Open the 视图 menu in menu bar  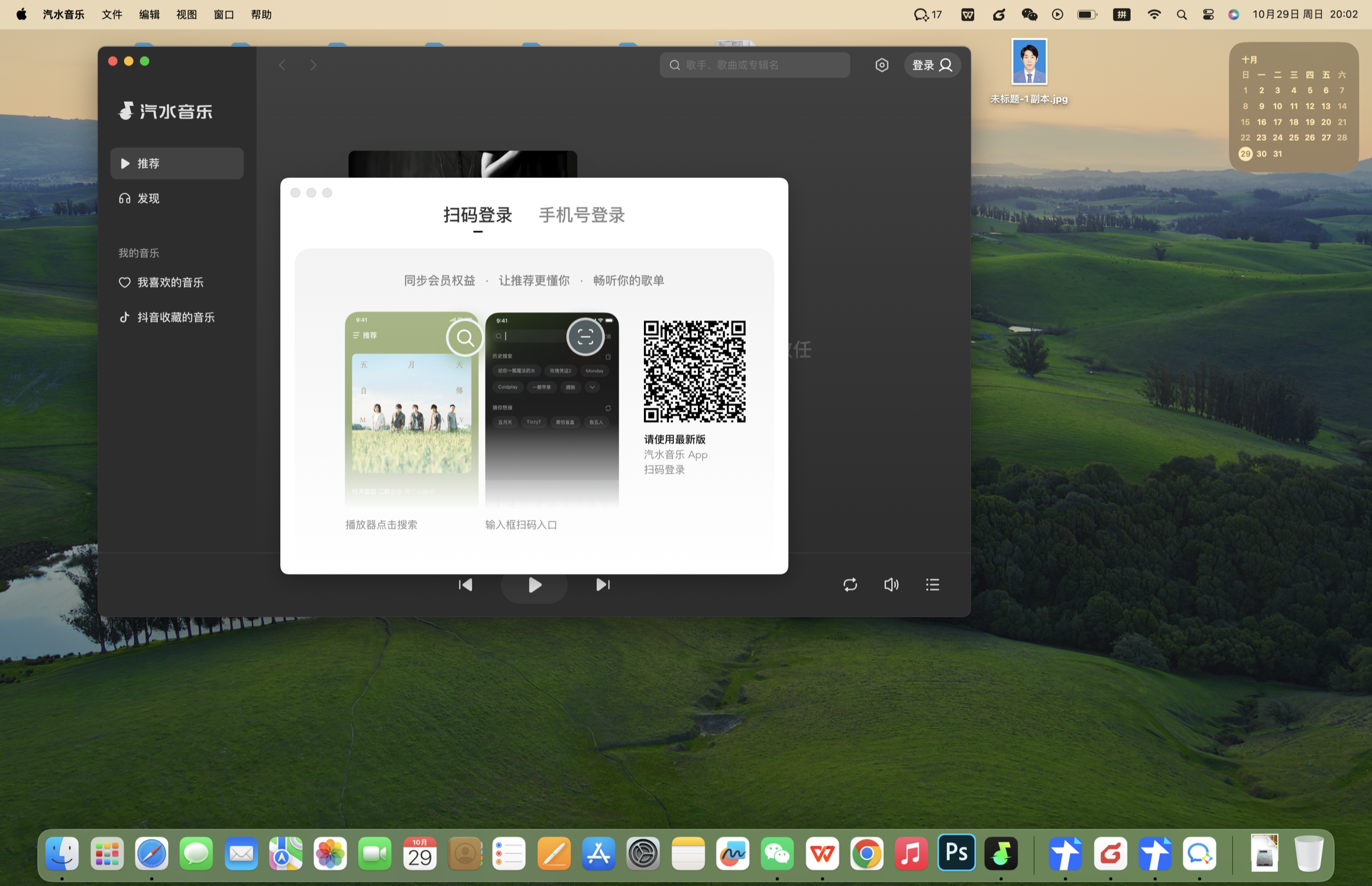186,14
